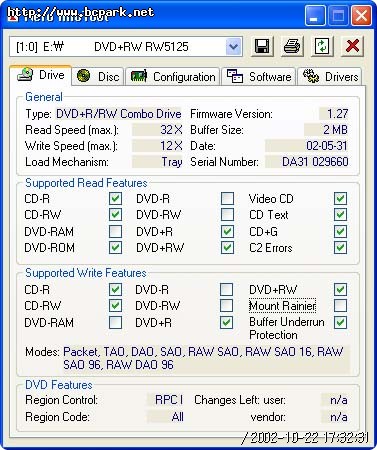Toggle DVD+RW read feature checkbox
The width and height of the screenshot is (377, 450).
pyautogui.click(x=227, y=248)
